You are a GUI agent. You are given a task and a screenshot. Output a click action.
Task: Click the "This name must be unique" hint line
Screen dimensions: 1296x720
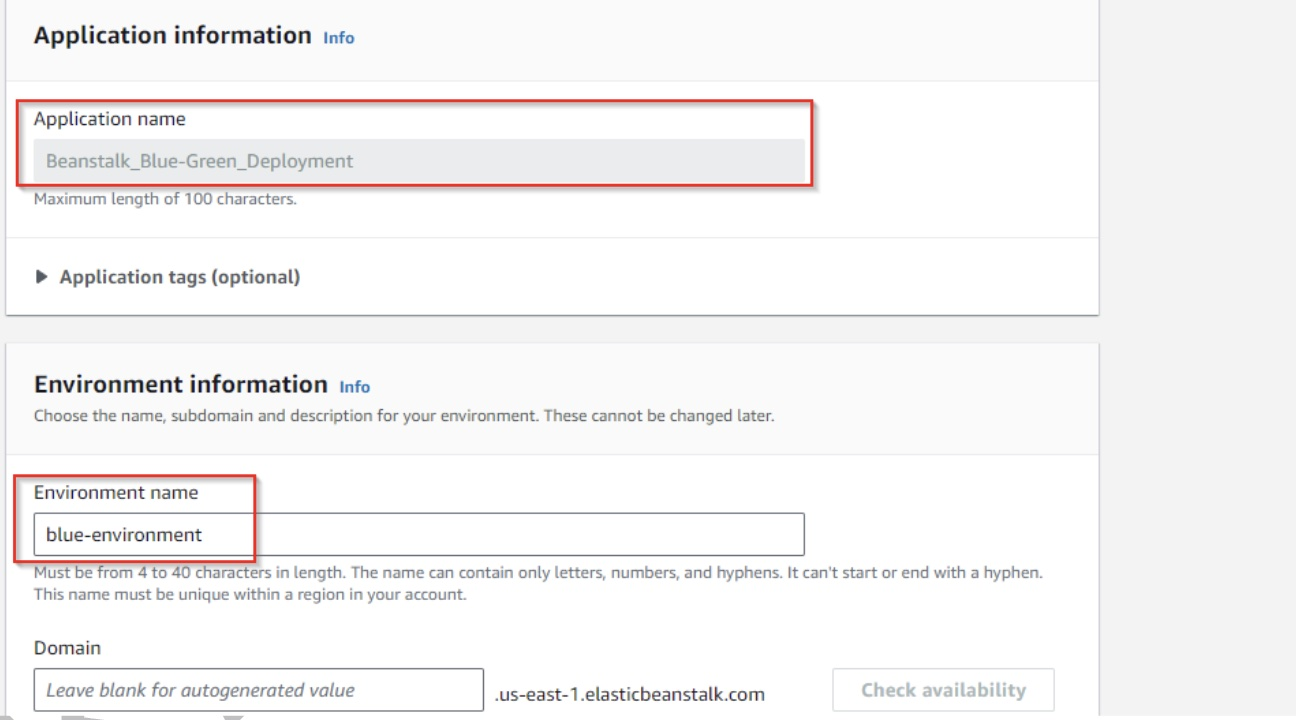point(250,595)
